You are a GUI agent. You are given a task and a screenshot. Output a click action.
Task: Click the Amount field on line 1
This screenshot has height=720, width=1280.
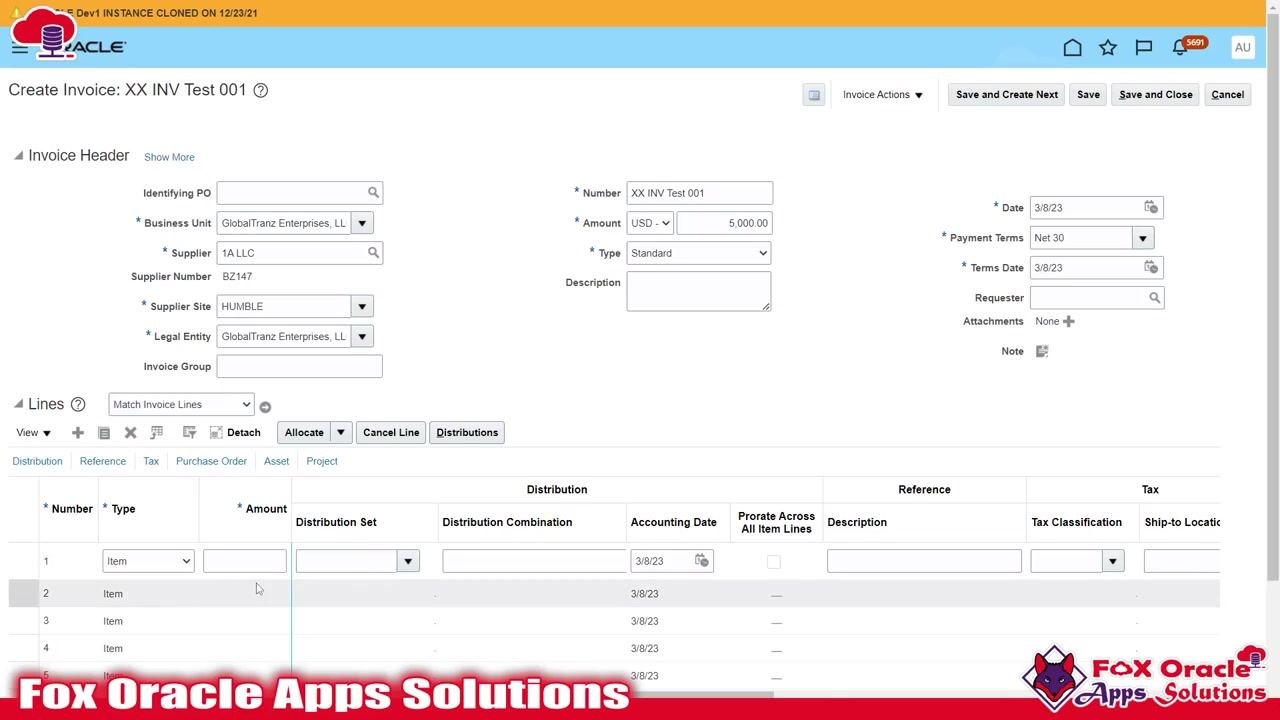(x=245, y=561)
